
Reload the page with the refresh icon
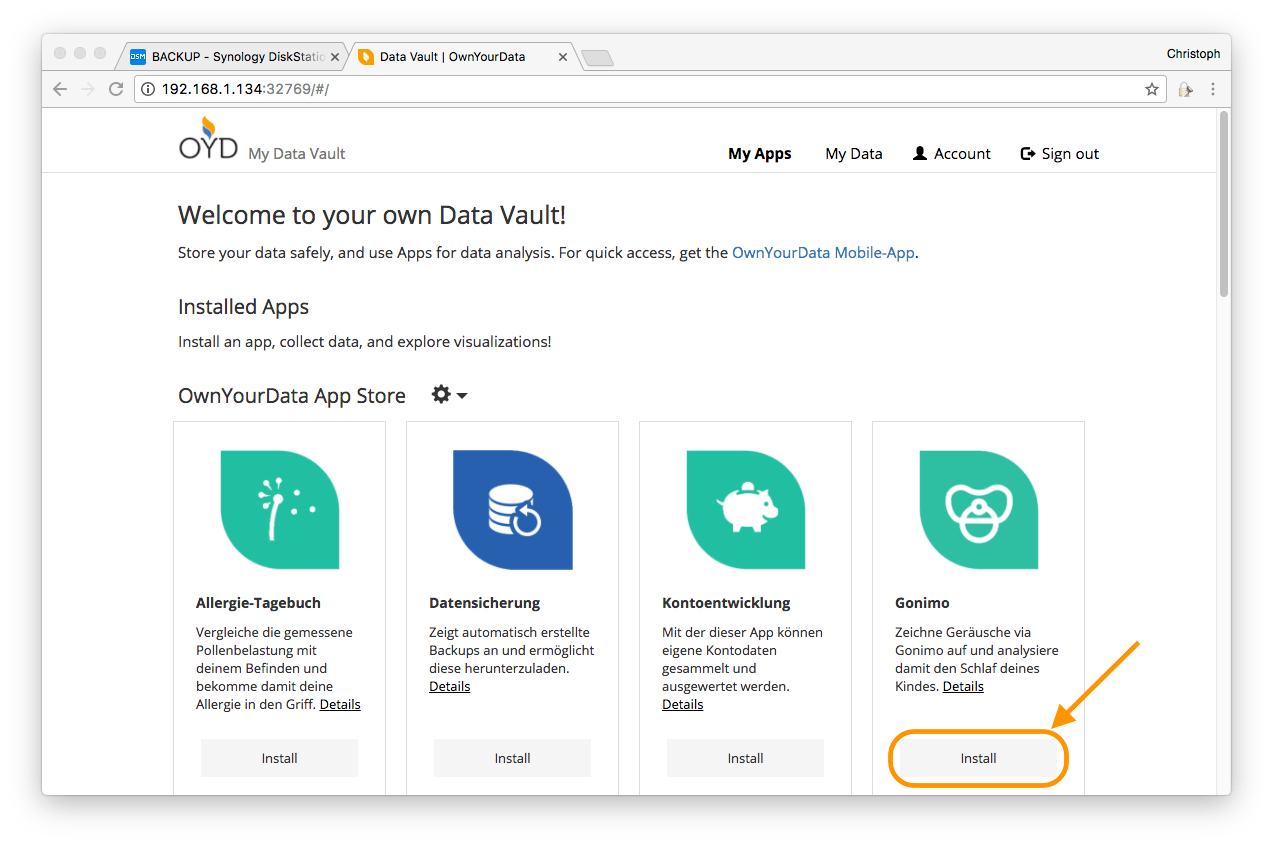pyautogui.click(x=115, y=89)
